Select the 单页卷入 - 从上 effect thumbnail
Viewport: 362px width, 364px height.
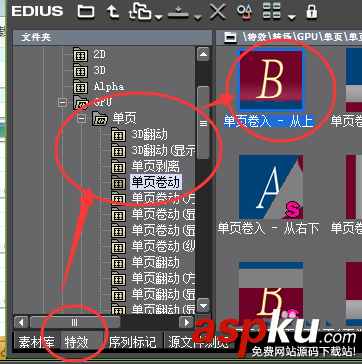click(x=271, y=80)
